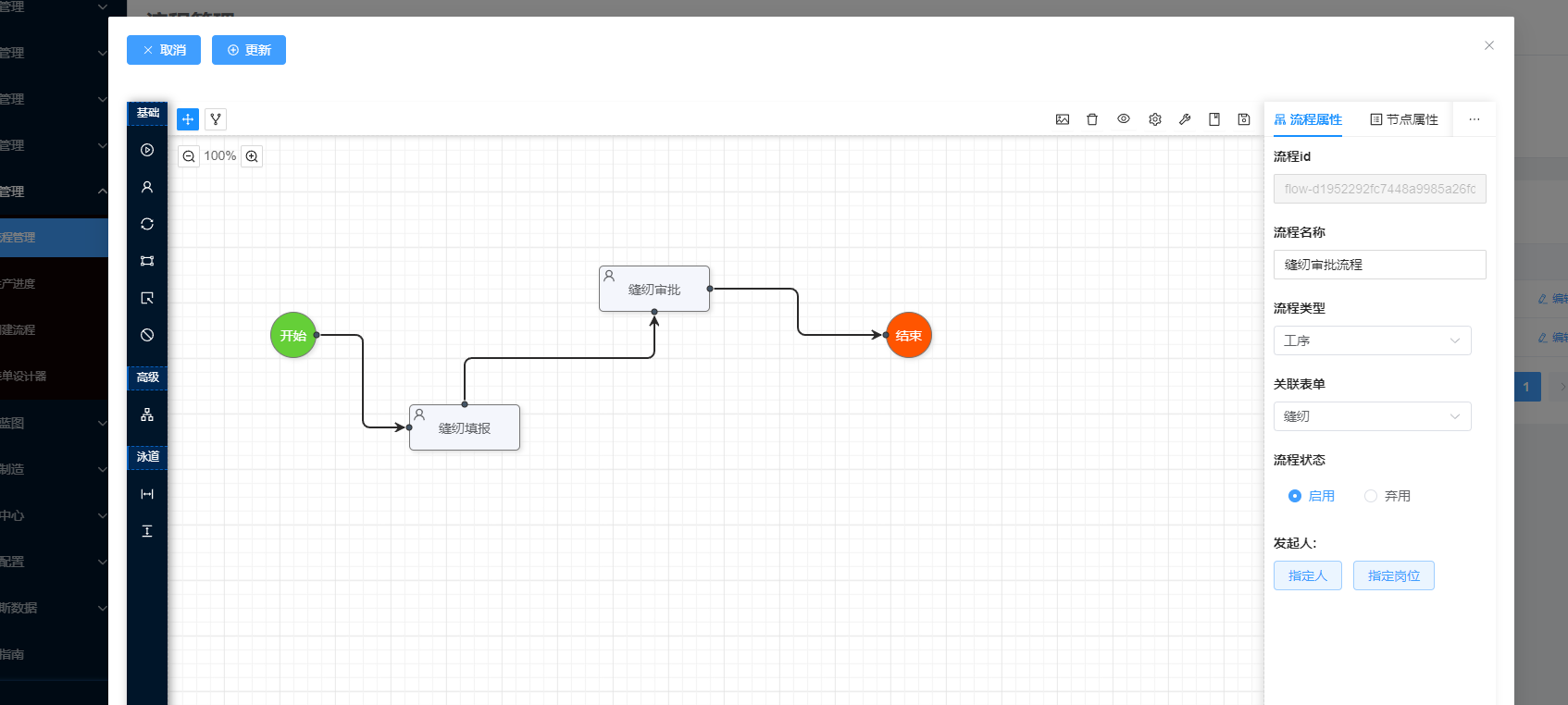Viewport: 1568px width, 705px height.
Task: Select the 缝纫填报 task node
Action: pyautogui.click(x=465, y=427)
